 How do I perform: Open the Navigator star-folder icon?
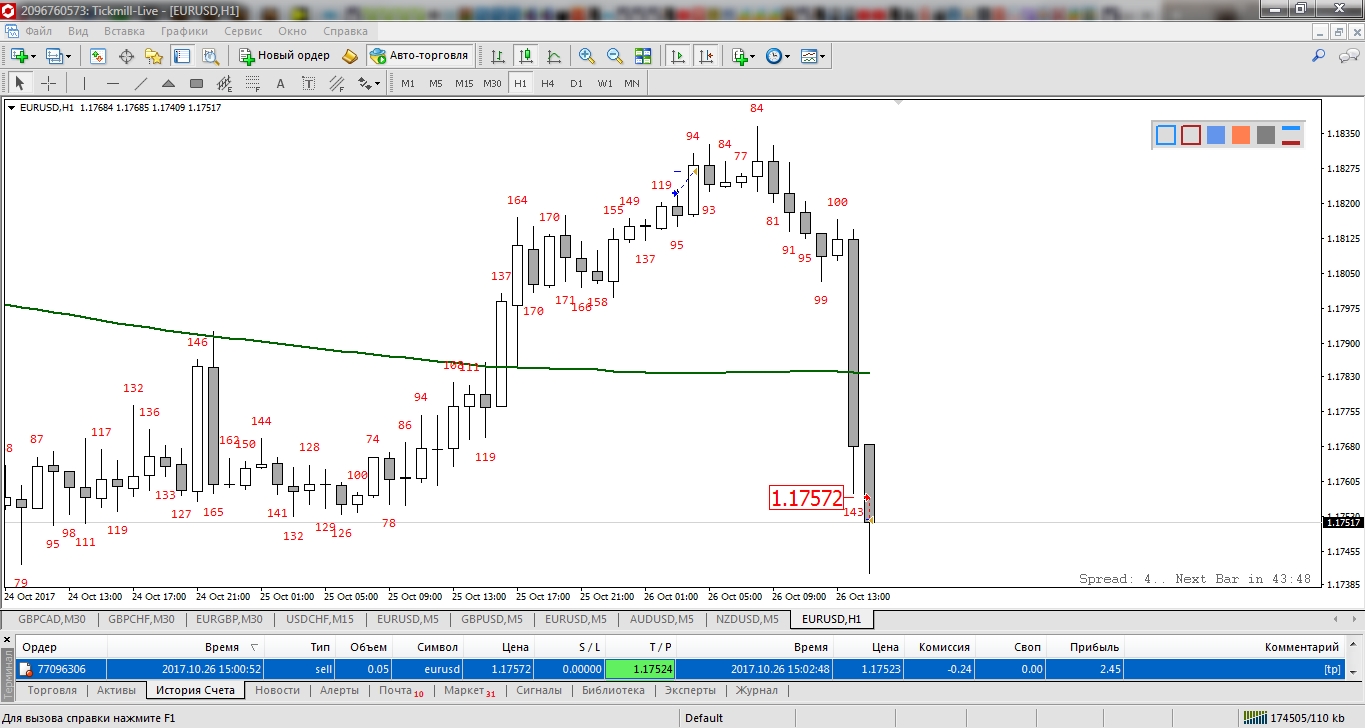[154, 56]
